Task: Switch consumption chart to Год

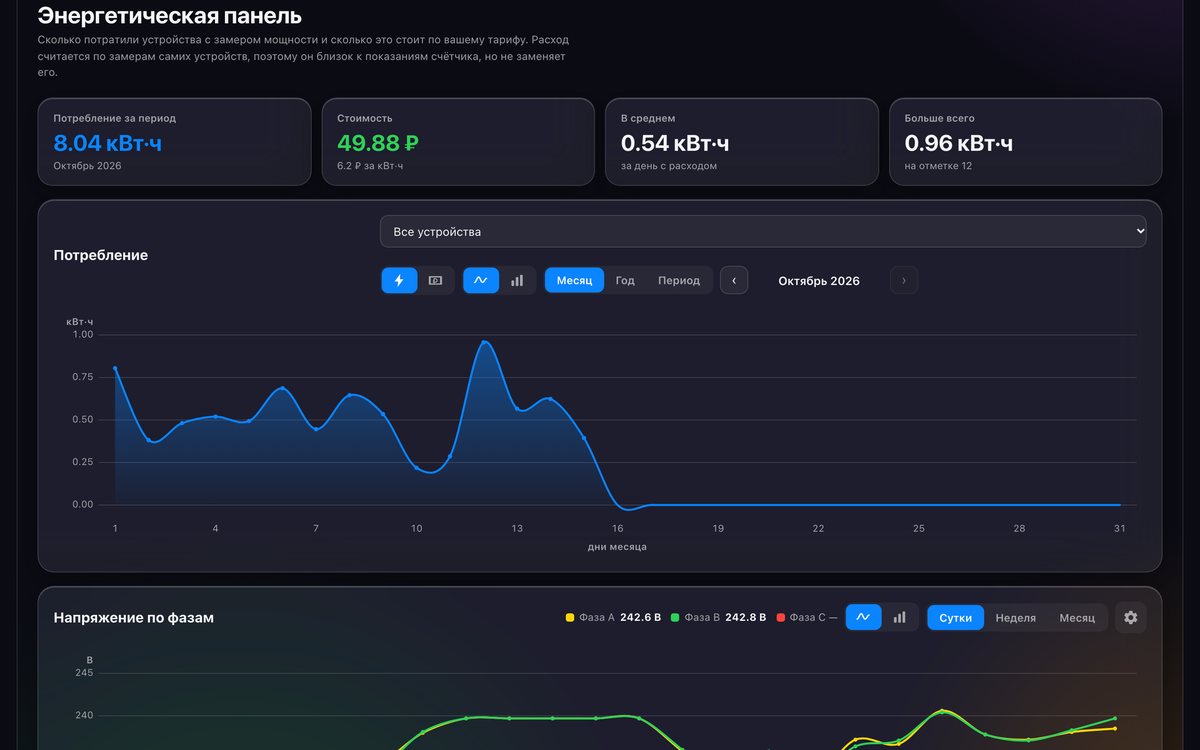Action: point(625,280)
